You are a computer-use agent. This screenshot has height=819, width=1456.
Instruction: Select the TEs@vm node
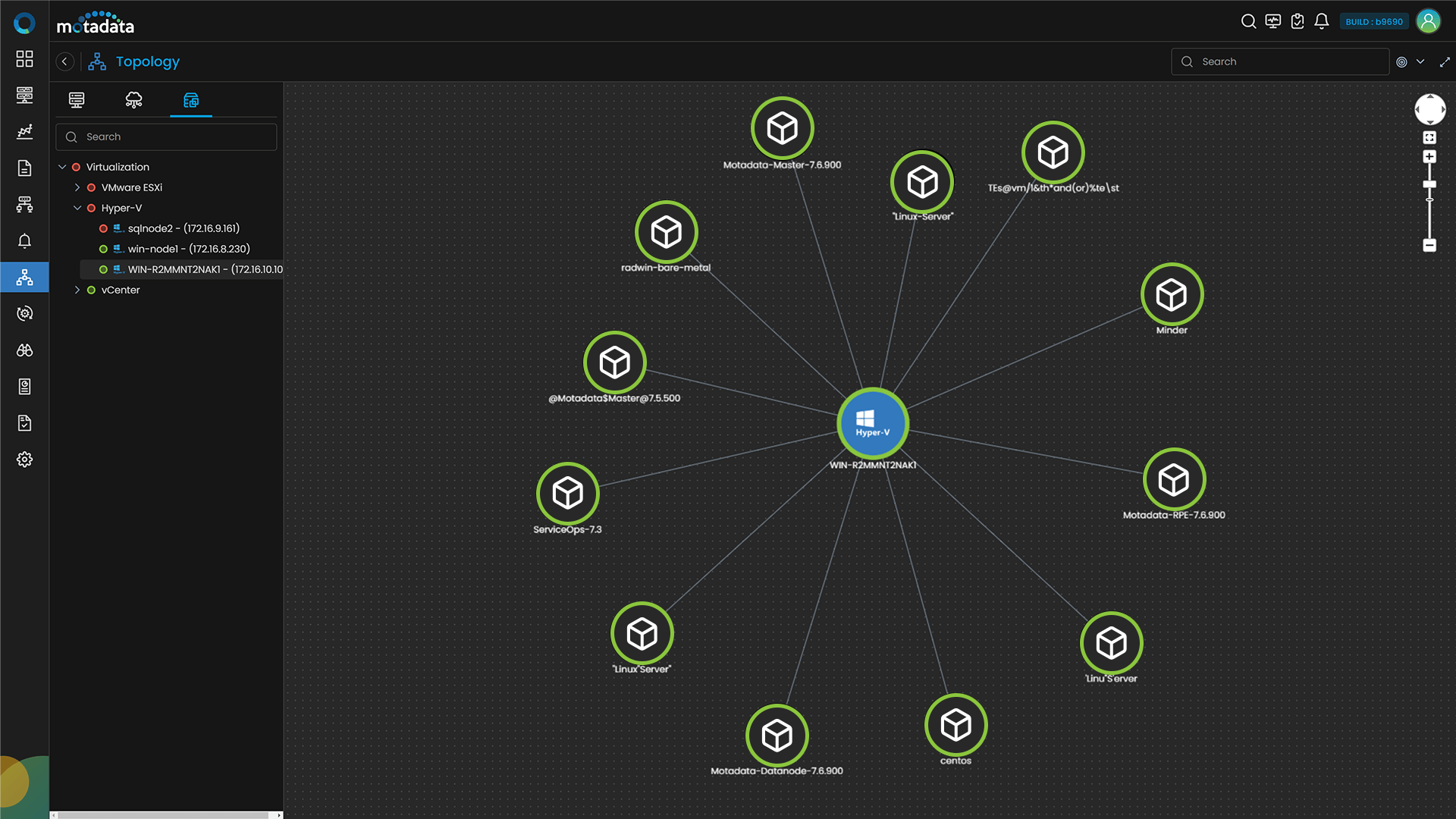pos(1053,152)
